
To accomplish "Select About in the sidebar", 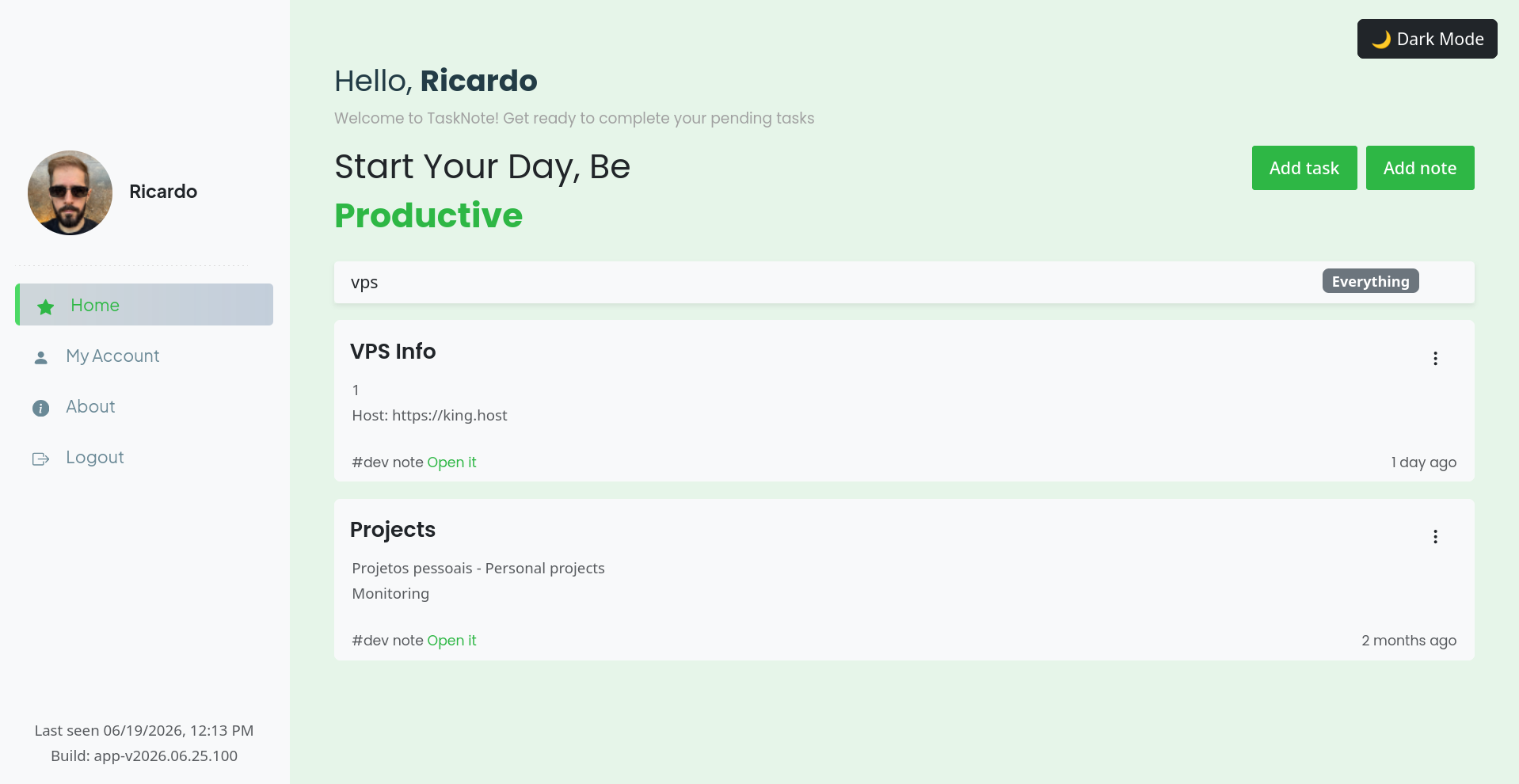I will click(90, 407).
